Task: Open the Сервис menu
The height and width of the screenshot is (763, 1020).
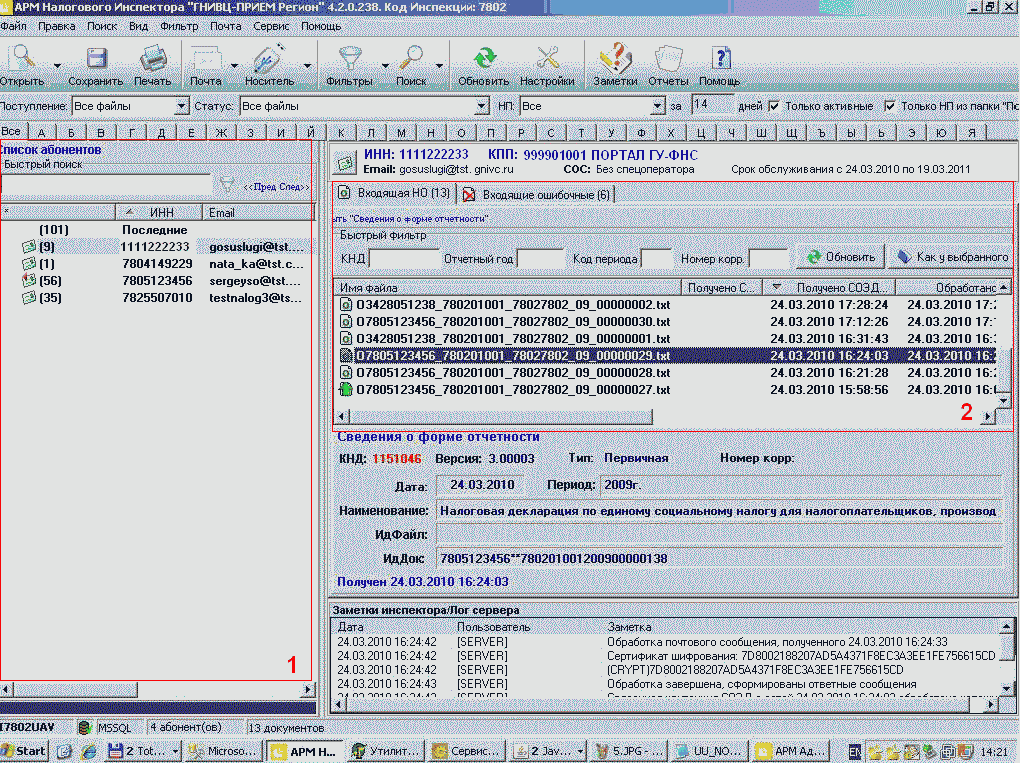Action: [272, 25]
